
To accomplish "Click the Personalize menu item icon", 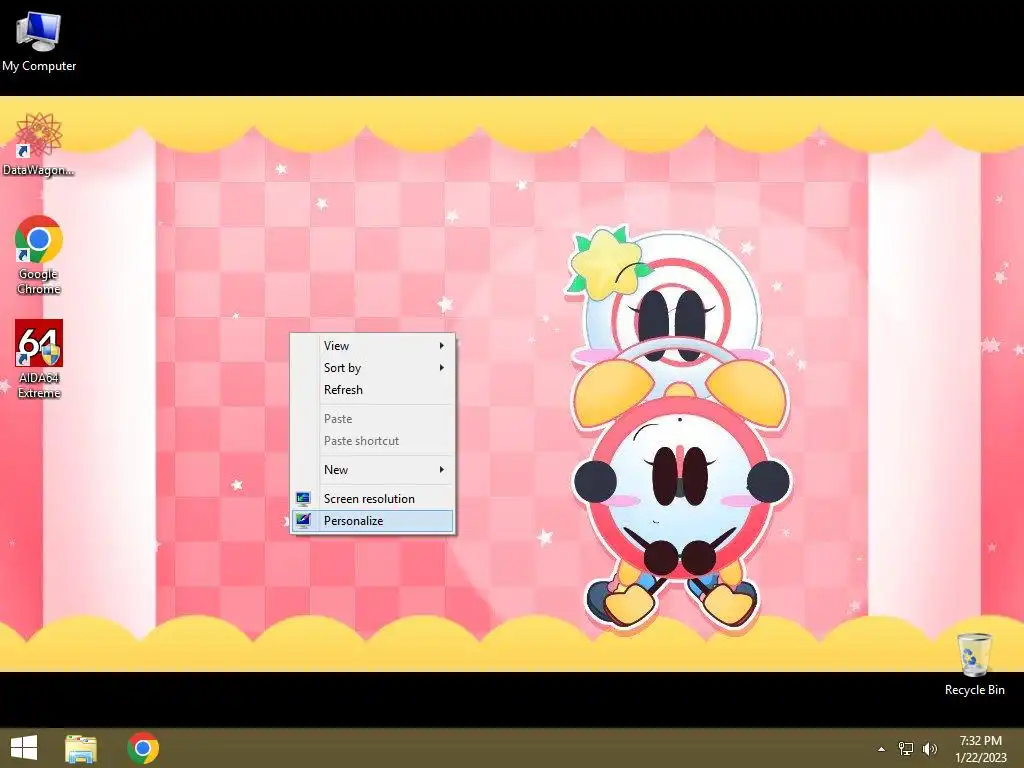I will coord(303,520).
